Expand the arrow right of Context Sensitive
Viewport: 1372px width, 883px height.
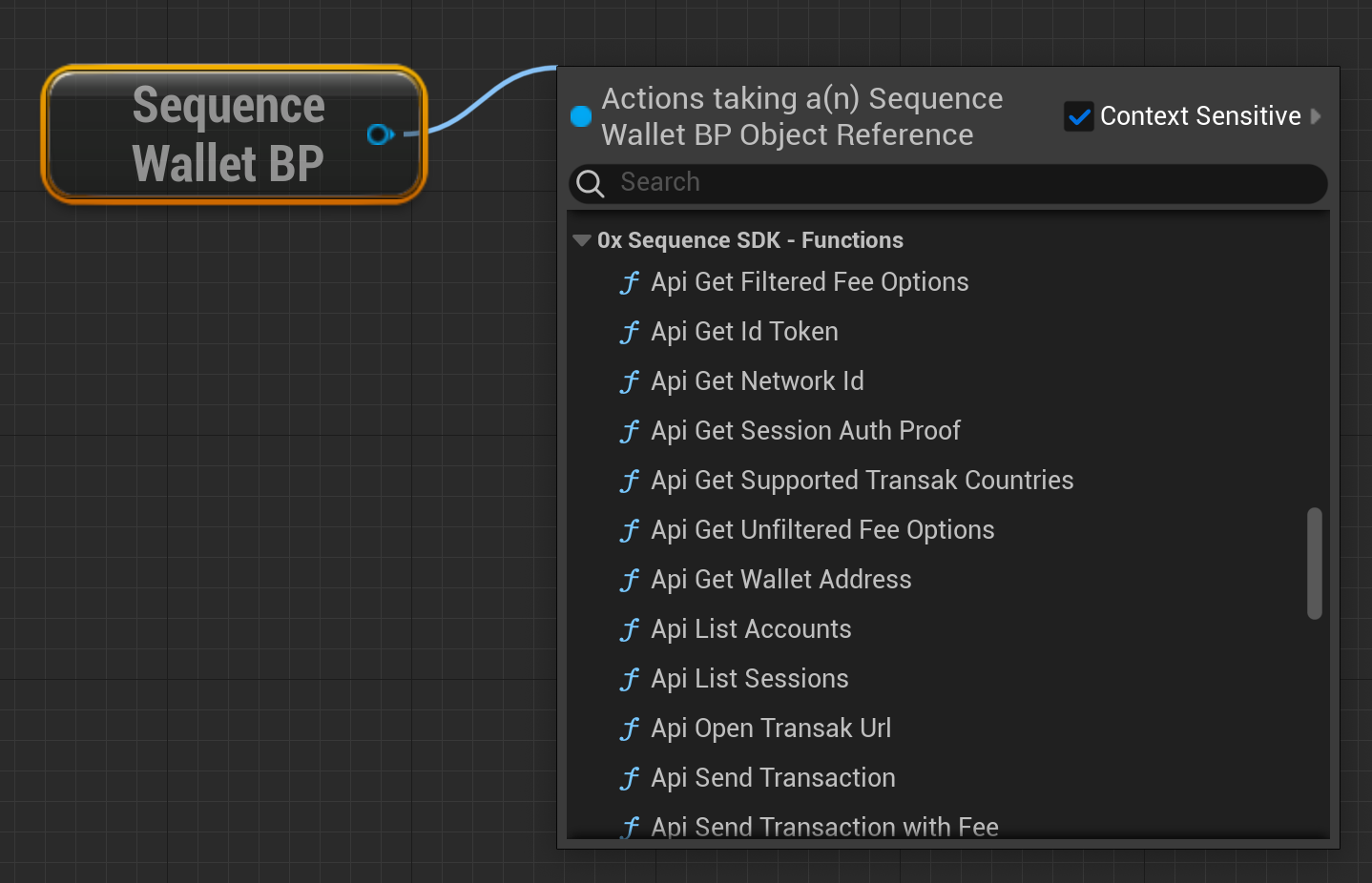click(x=1317, y=116)
